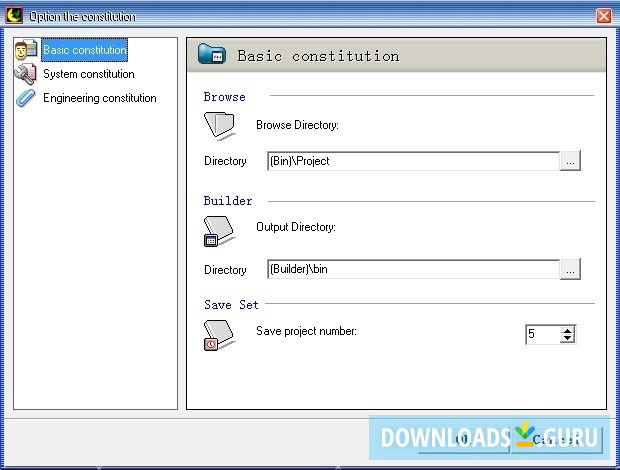The width and height of the screenshot is (620, 470).
Task: Click the Output Directory label
Action: pyautogui.click(x=296, y=227)
